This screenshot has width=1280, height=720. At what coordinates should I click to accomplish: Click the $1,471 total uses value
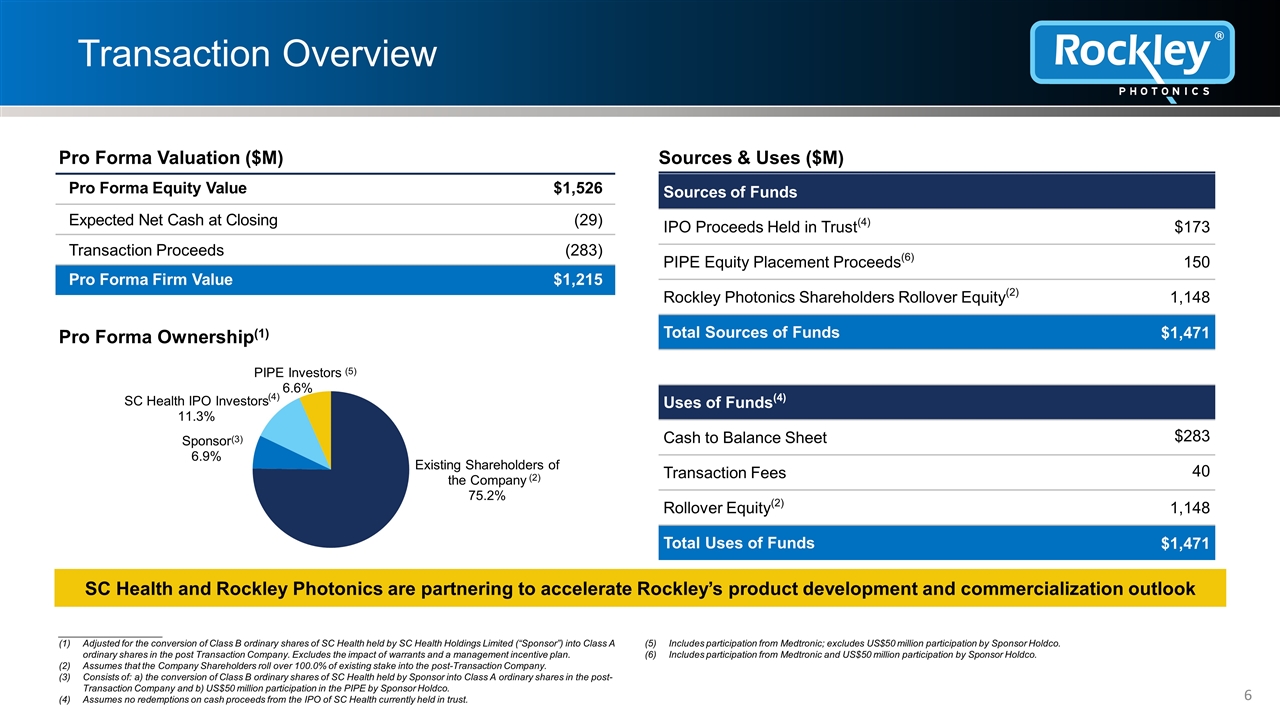click(x=1186, y=544)
